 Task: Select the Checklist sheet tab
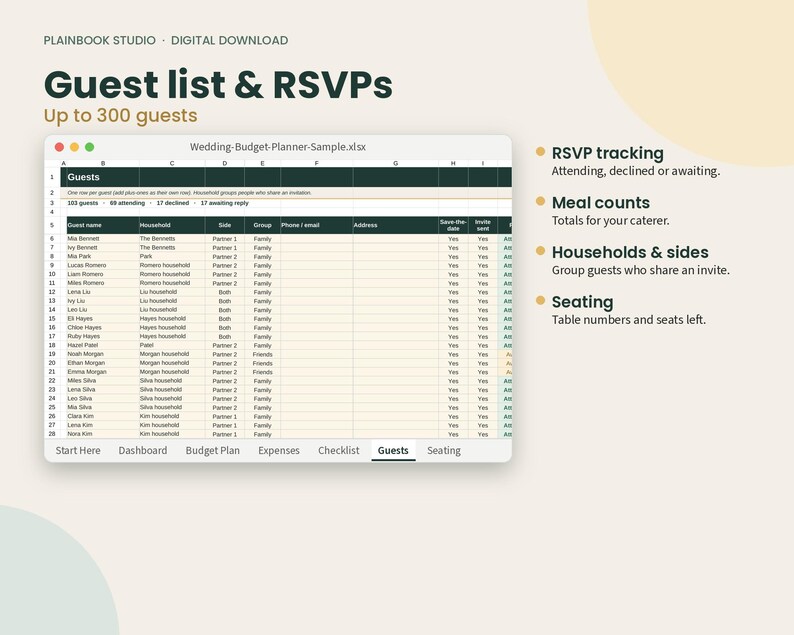click(x=339, y=450)
